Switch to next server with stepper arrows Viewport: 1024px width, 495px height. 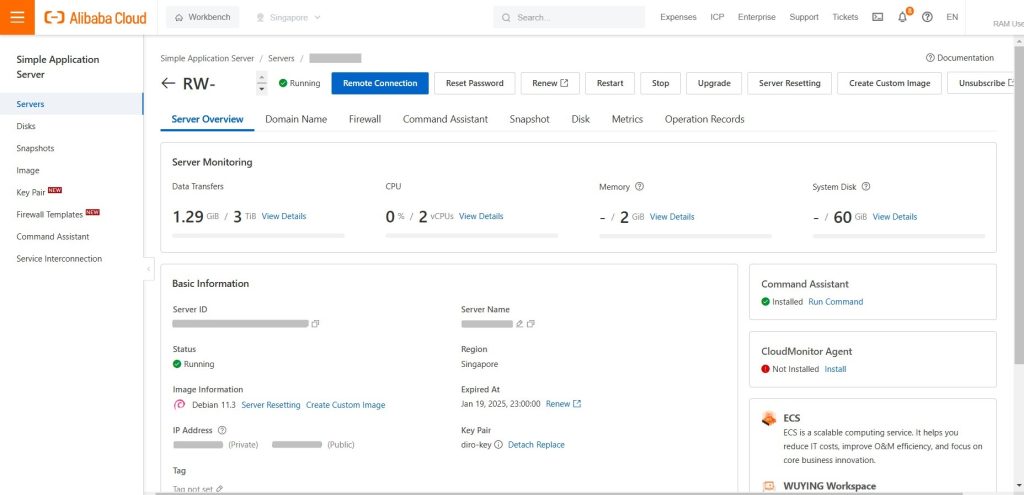tap(263, 89)
